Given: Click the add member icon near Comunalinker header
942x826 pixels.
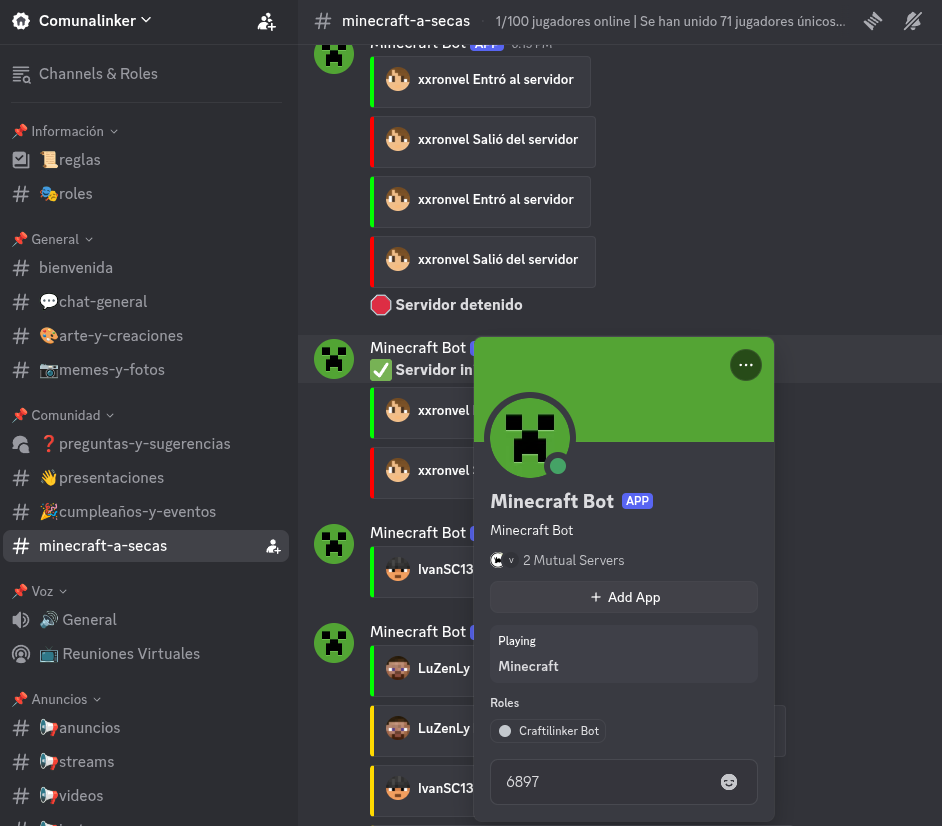Looking at the screenshot, I should click(x=266, y=21).
